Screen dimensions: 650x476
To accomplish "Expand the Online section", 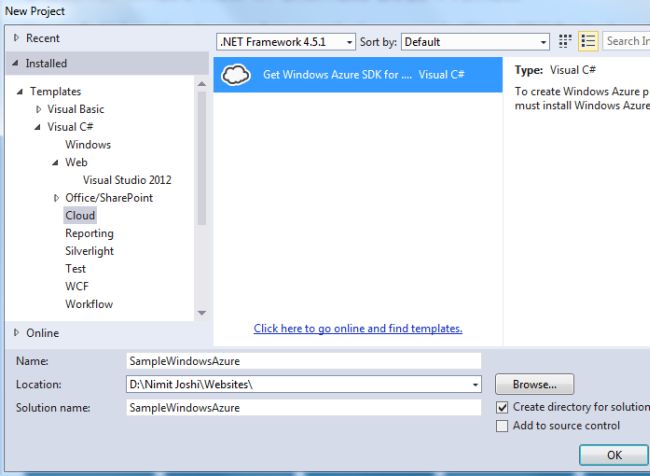I will 16,333.
